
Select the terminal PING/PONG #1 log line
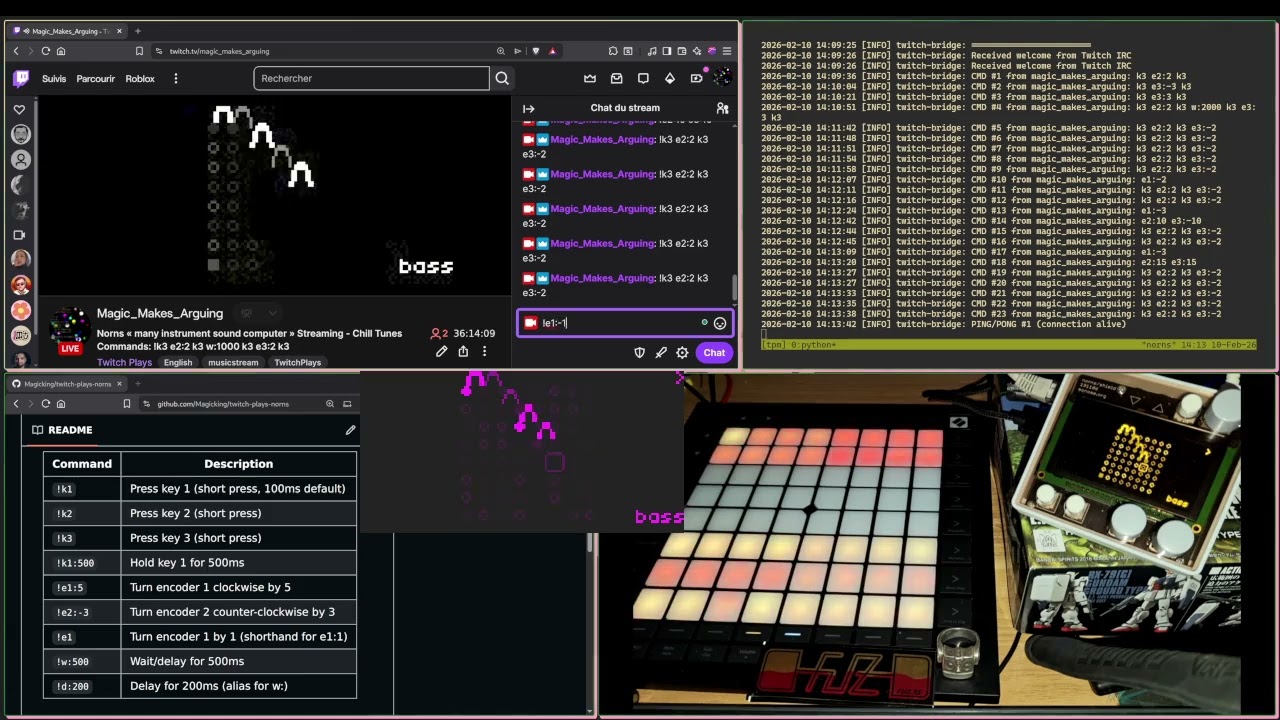943,324
